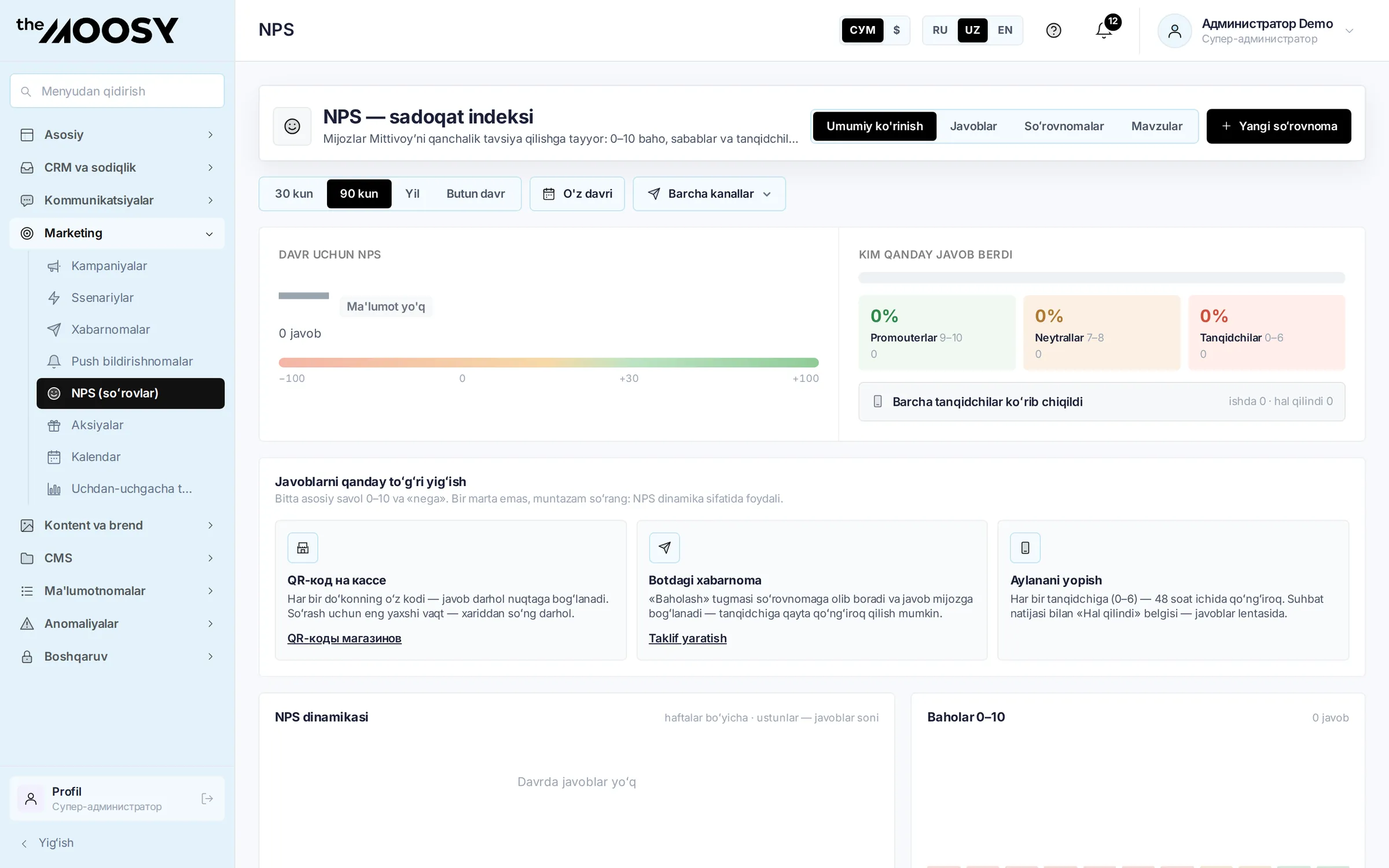This screenshot has height=868, width=1389.
Task: Open the help question mark icon
Action: [1053, 30]
